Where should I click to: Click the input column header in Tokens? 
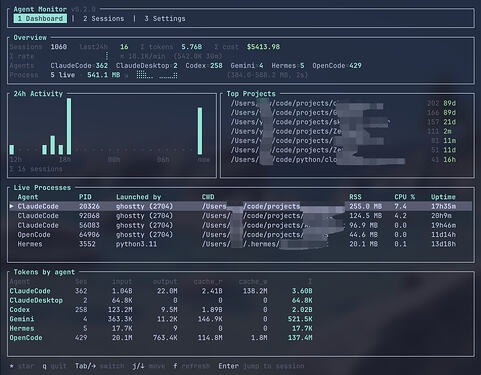click(122, 282)
